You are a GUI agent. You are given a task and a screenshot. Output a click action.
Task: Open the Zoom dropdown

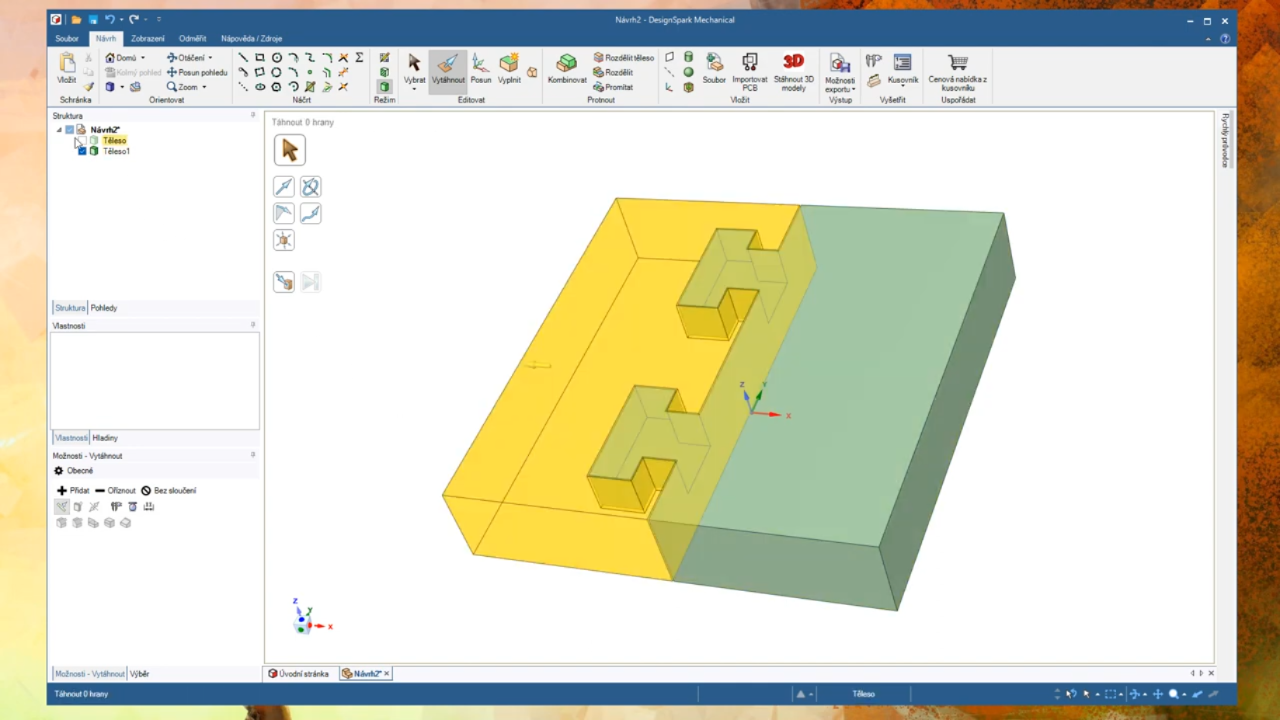[186, 87]
